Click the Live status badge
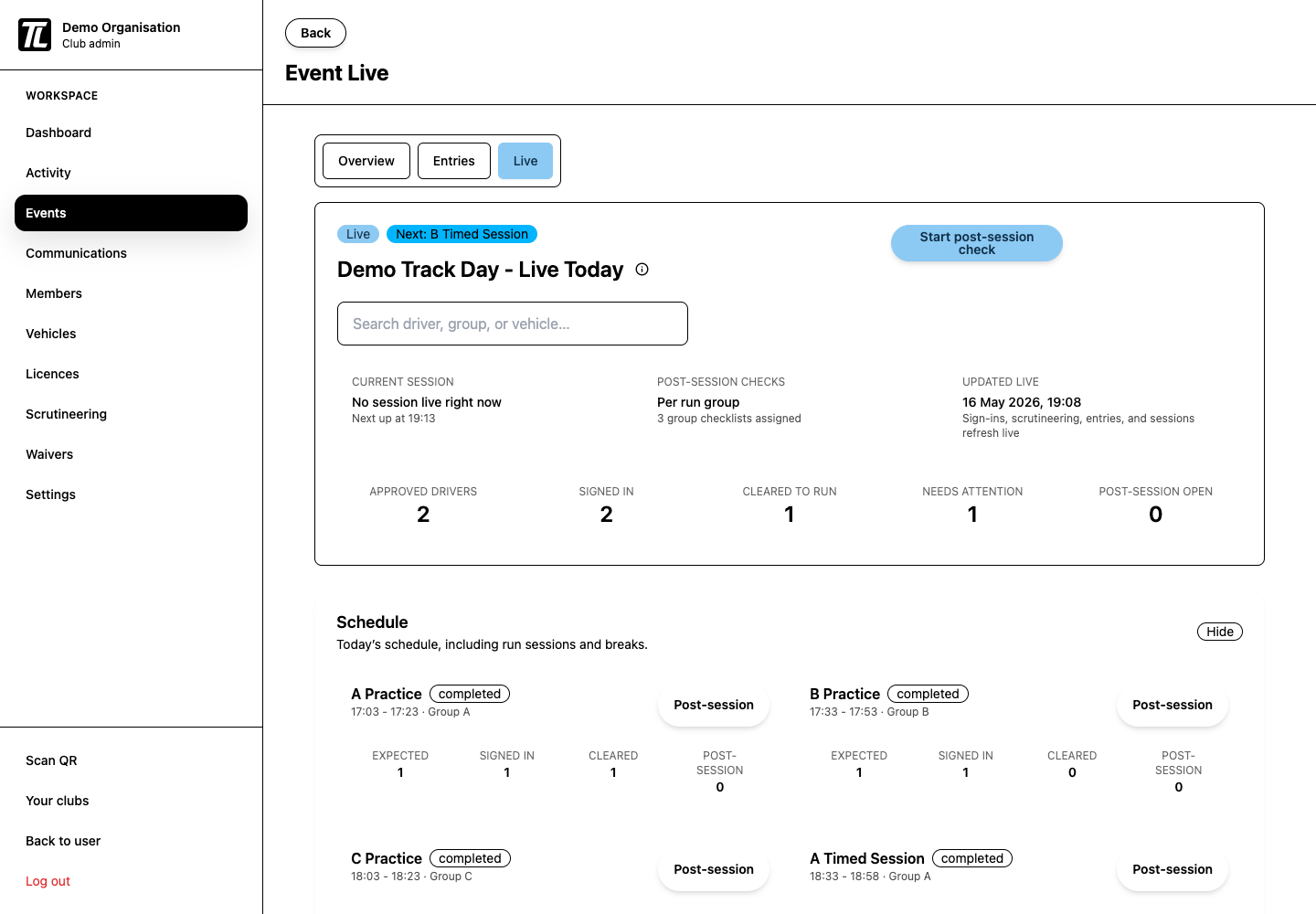 358,234
